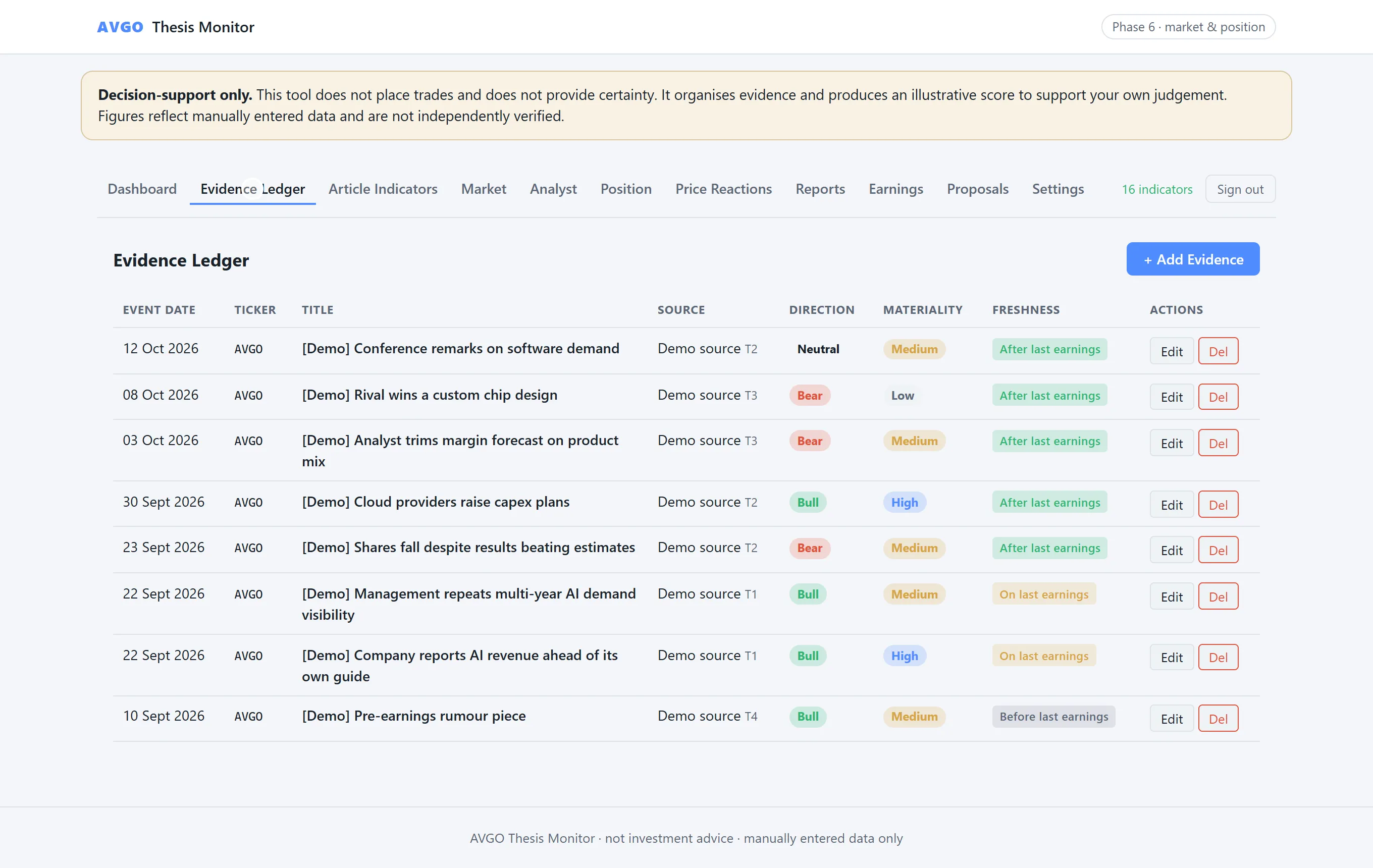Viewport: 1373px width, 868px height.
Task: Open the Proposals tab
Action: coord(977,189)
